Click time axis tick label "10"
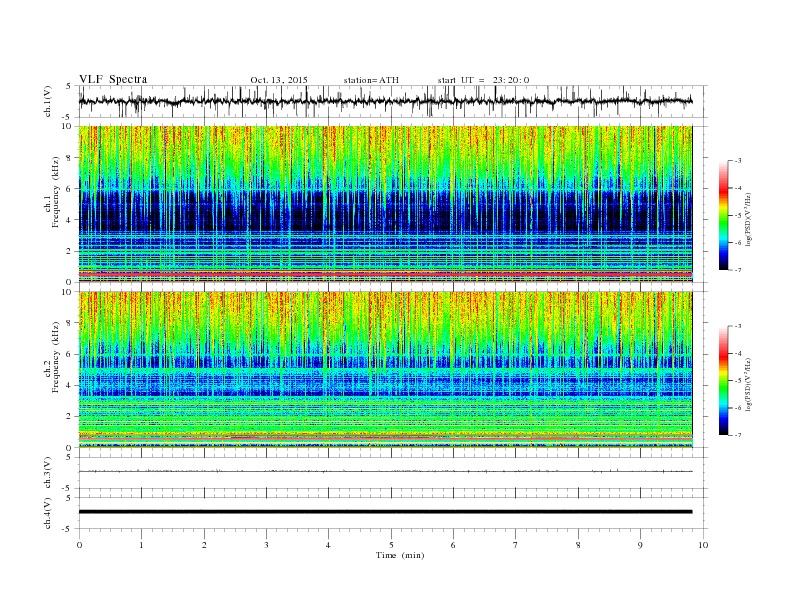This screenshot has width=792, height=612. [x=703, y=545]
